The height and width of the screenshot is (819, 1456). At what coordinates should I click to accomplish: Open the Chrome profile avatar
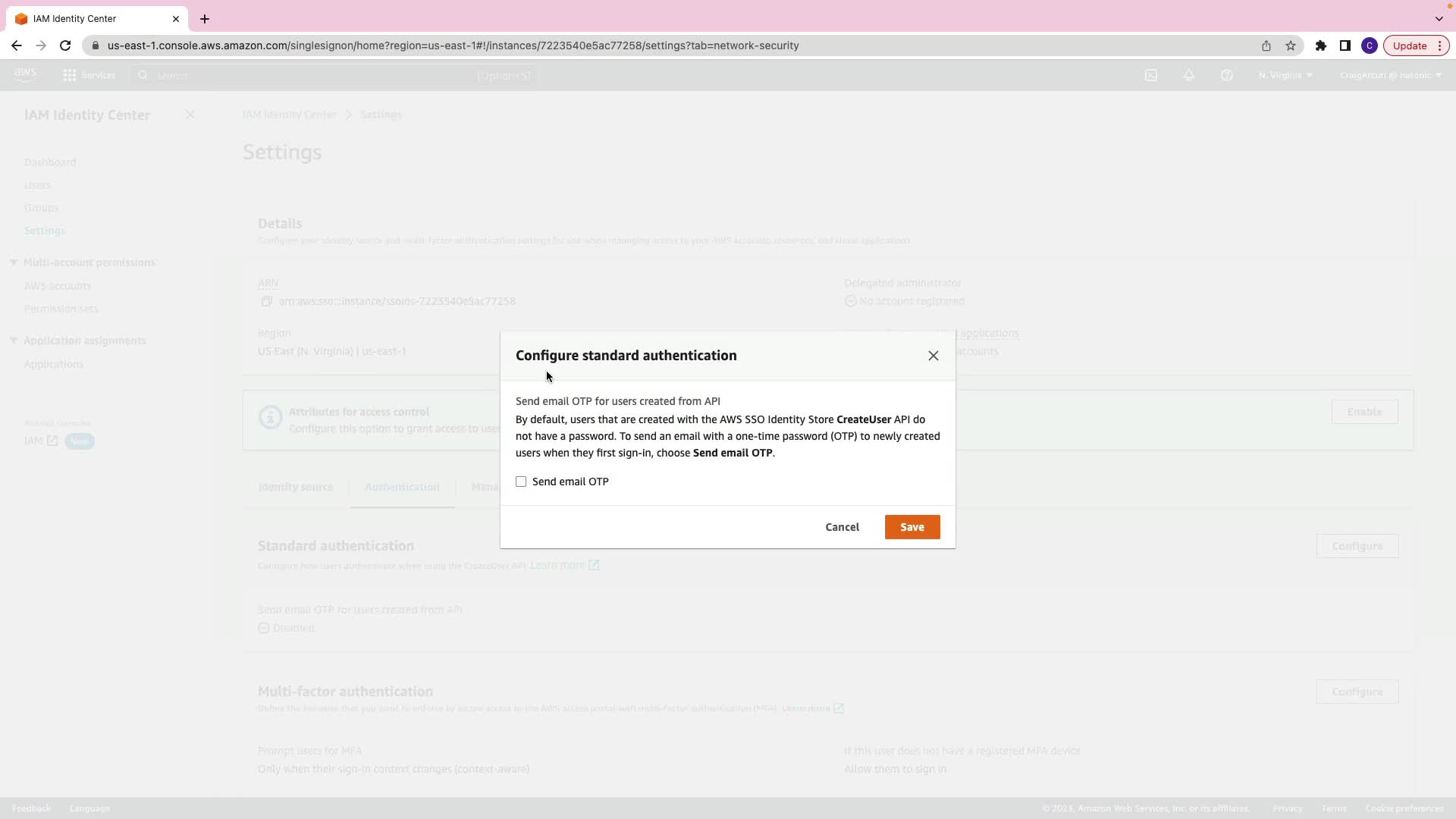click(1369, 45)
